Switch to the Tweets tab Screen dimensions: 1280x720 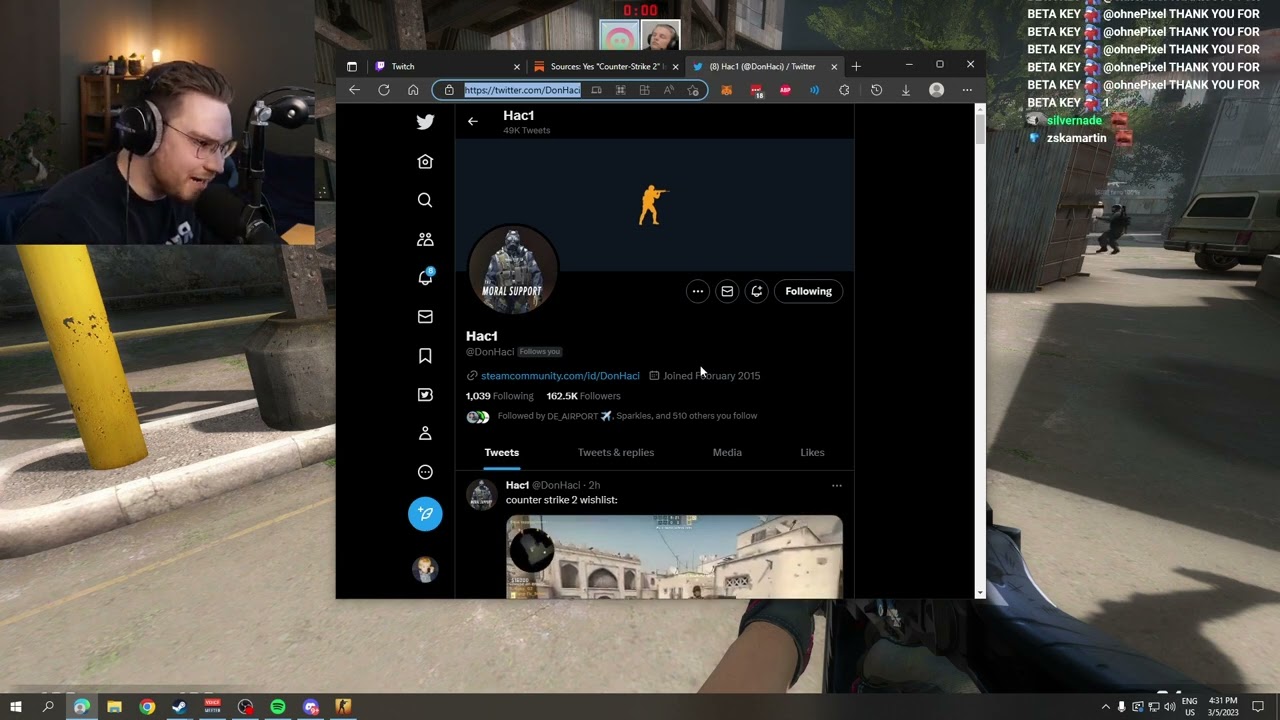point(502,453)
